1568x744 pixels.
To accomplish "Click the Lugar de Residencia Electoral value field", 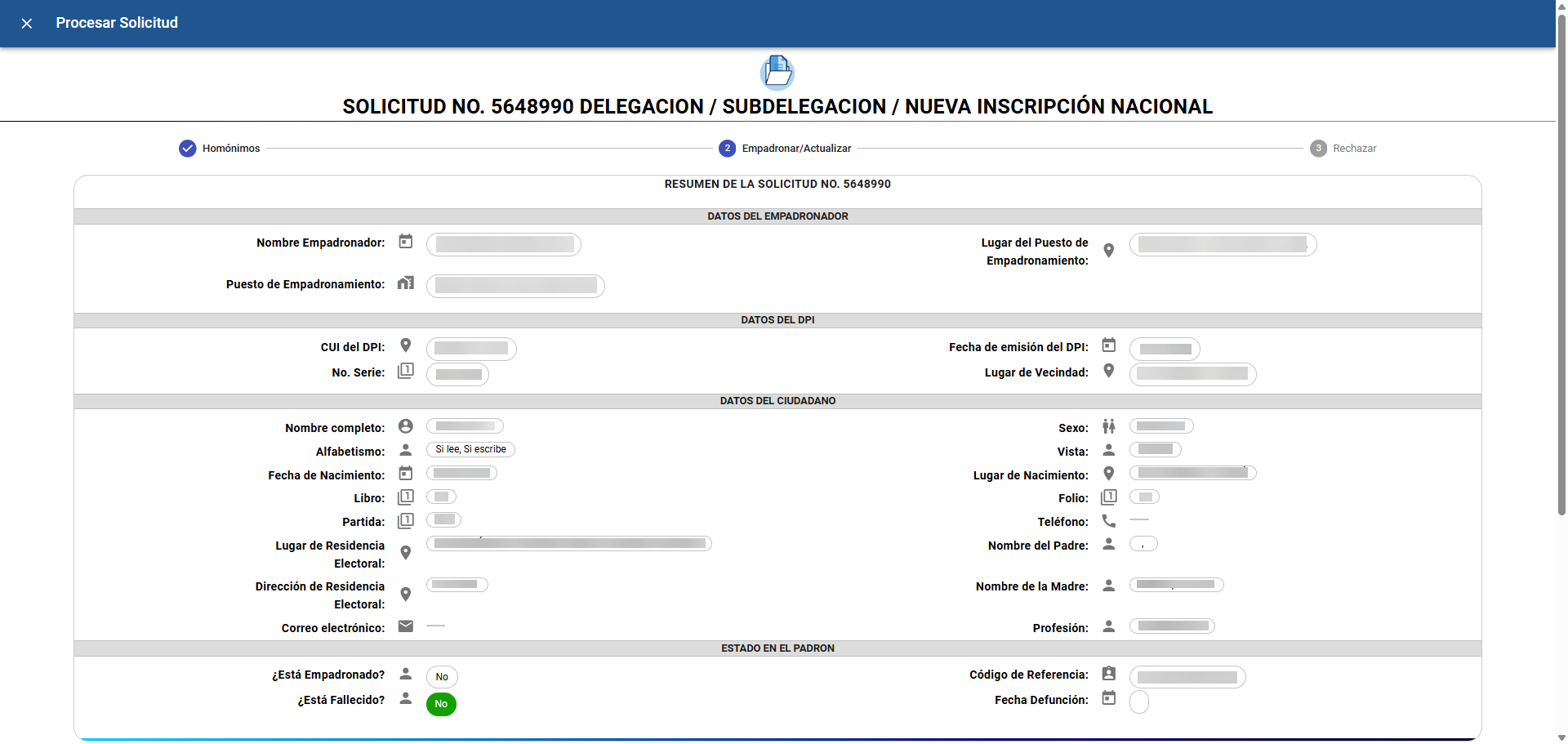I will [x=569, y=544].
